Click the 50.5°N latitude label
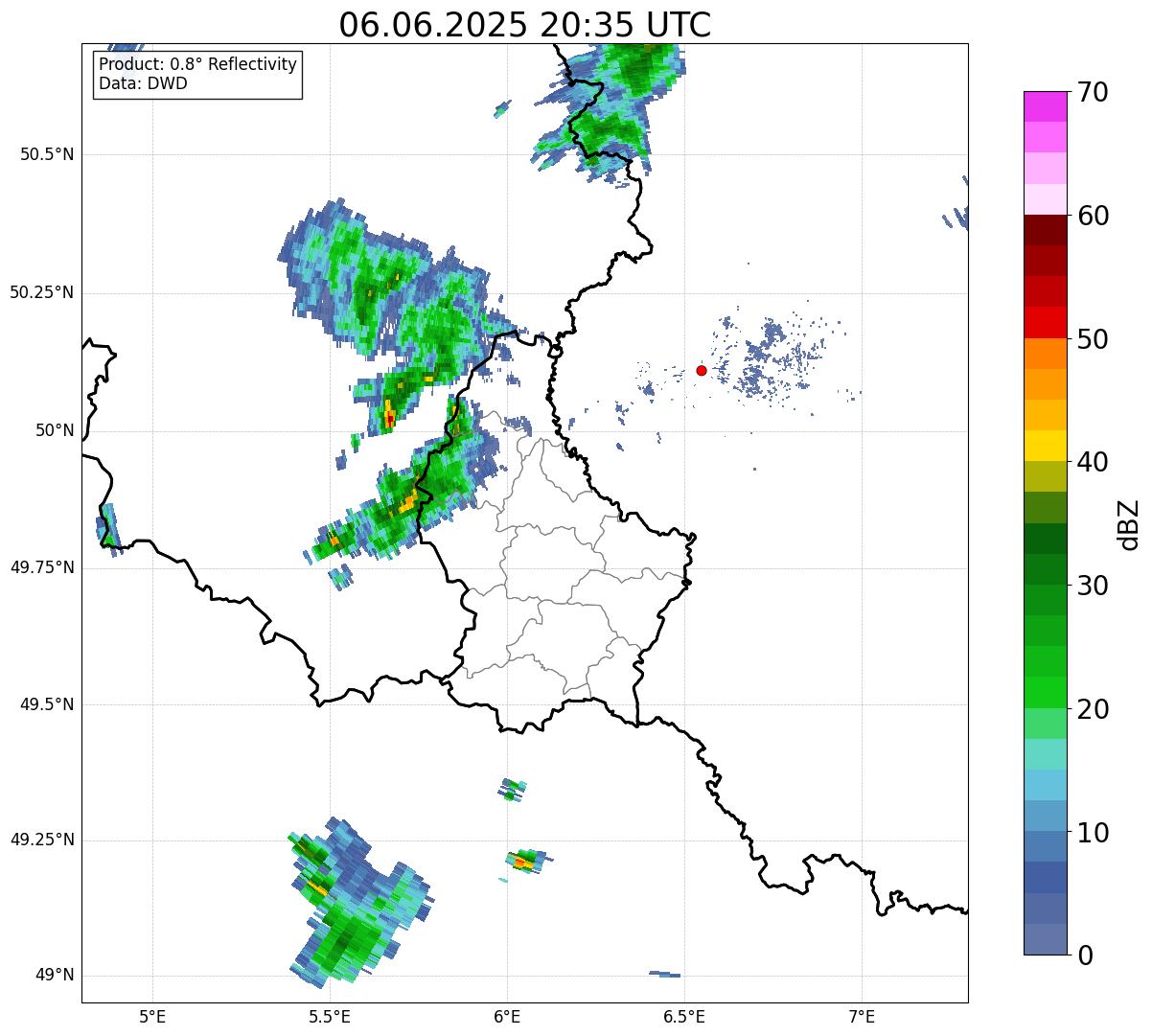This screenshot has width=1152, height=1036. [x=47, y=154]
